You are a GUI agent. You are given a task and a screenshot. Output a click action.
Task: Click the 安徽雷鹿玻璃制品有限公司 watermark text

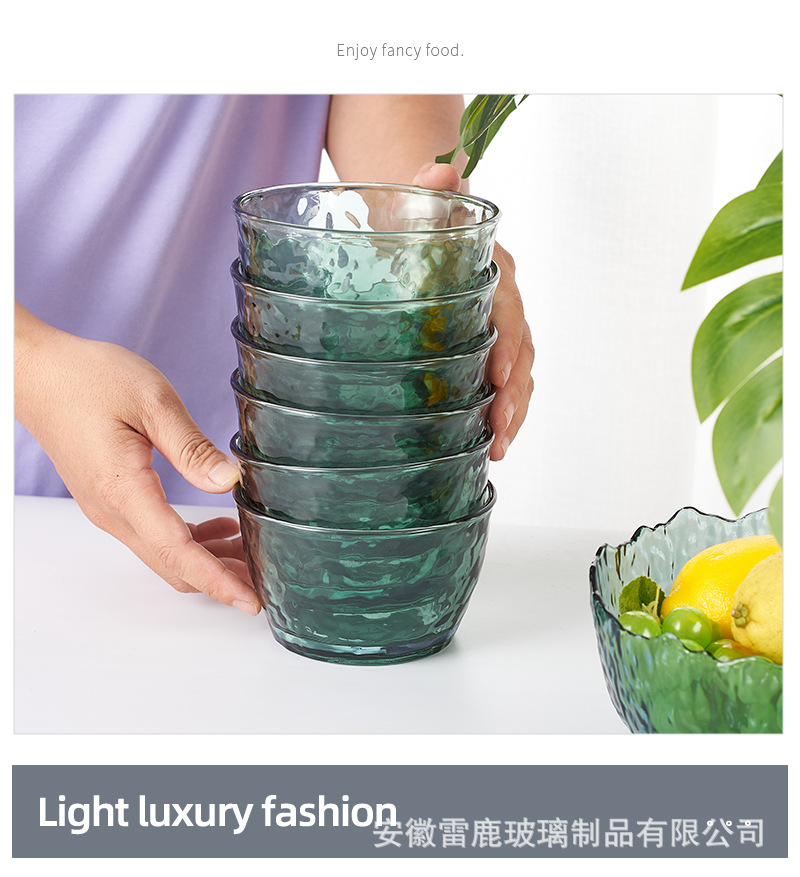pyautogui.click(x=568, y=833)
